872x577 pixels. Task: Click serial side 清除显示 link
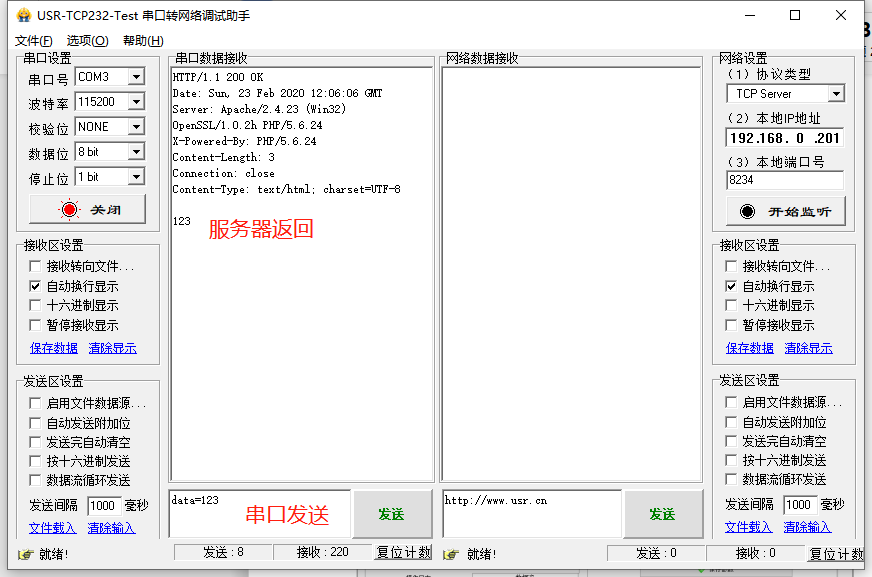click(x=112, y=348)
